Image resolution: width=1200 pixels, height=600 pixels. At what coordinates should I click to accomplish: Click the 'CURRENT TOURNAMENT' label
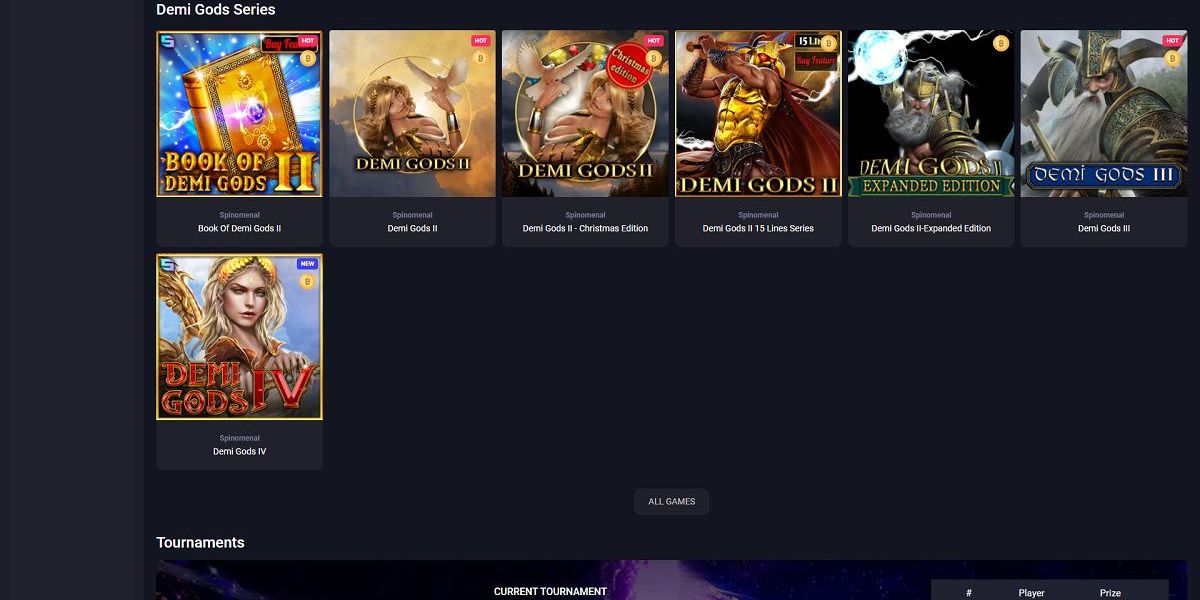click(550, 592)
